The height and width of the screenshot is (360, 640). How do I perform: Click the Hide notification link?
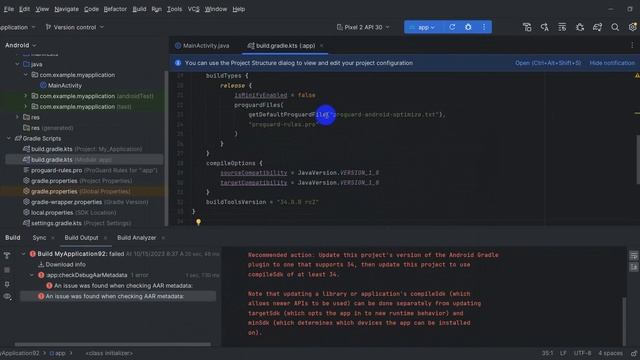612,63
